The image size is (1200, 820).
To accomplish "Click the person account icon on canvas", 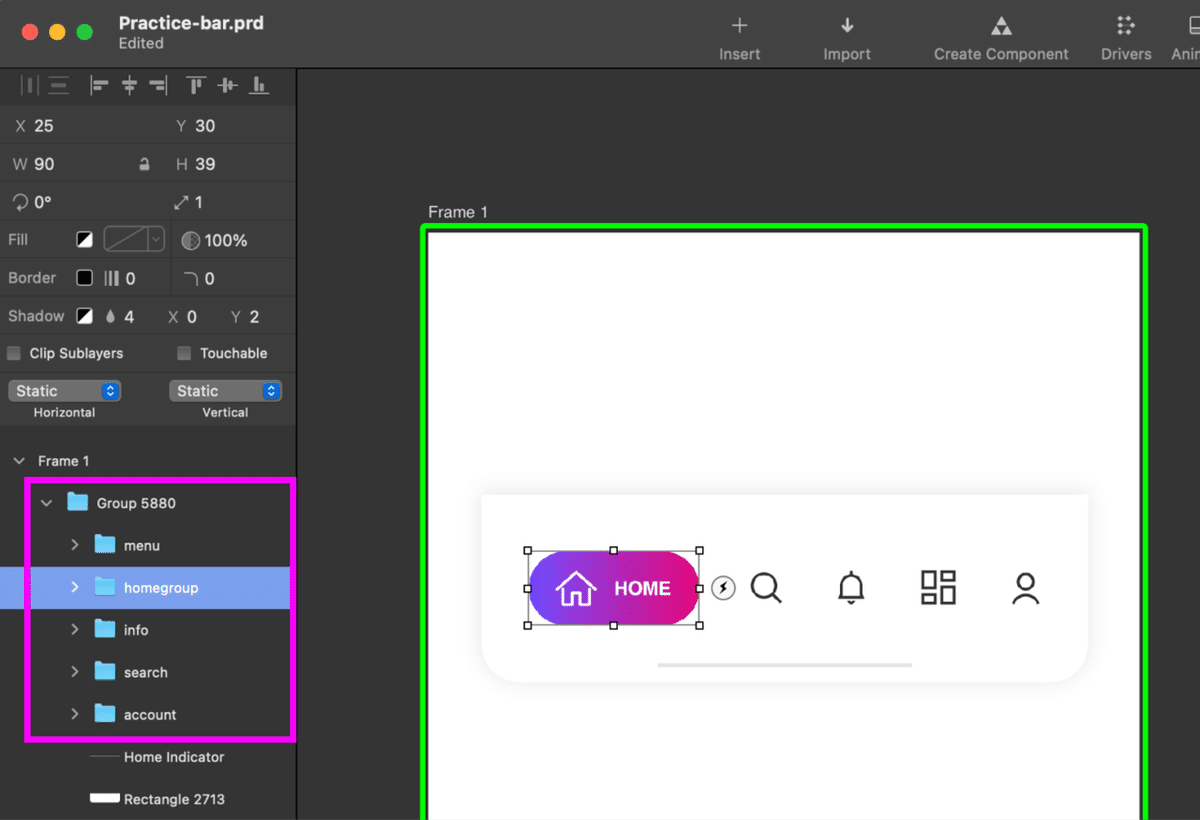I will 1026,589.
